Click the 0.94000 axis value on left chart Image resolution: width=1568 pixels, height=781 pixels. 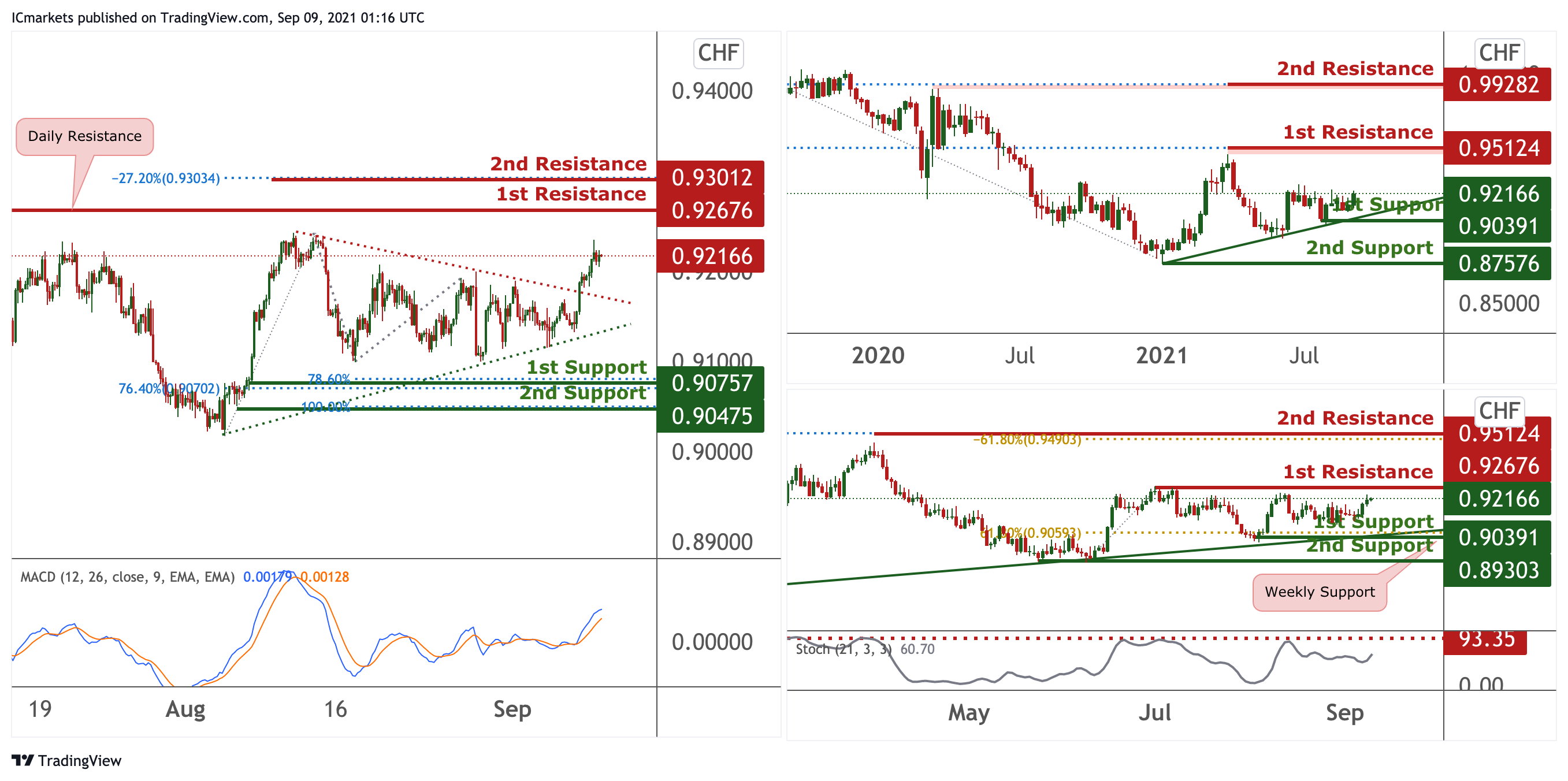tap(712, 91)
